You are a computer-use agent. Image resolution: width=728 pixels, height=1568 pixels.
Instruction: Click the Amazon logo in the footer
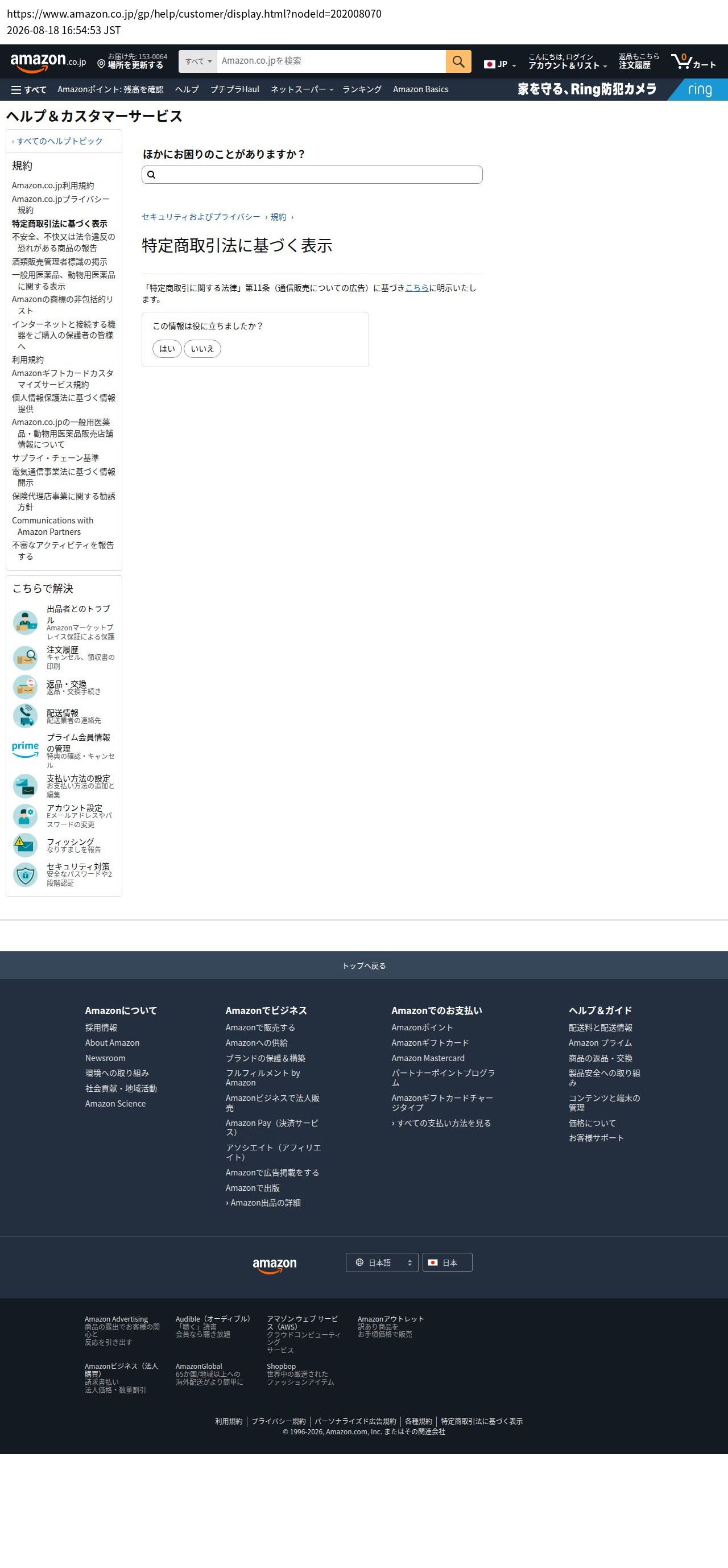click(275, 1265)
